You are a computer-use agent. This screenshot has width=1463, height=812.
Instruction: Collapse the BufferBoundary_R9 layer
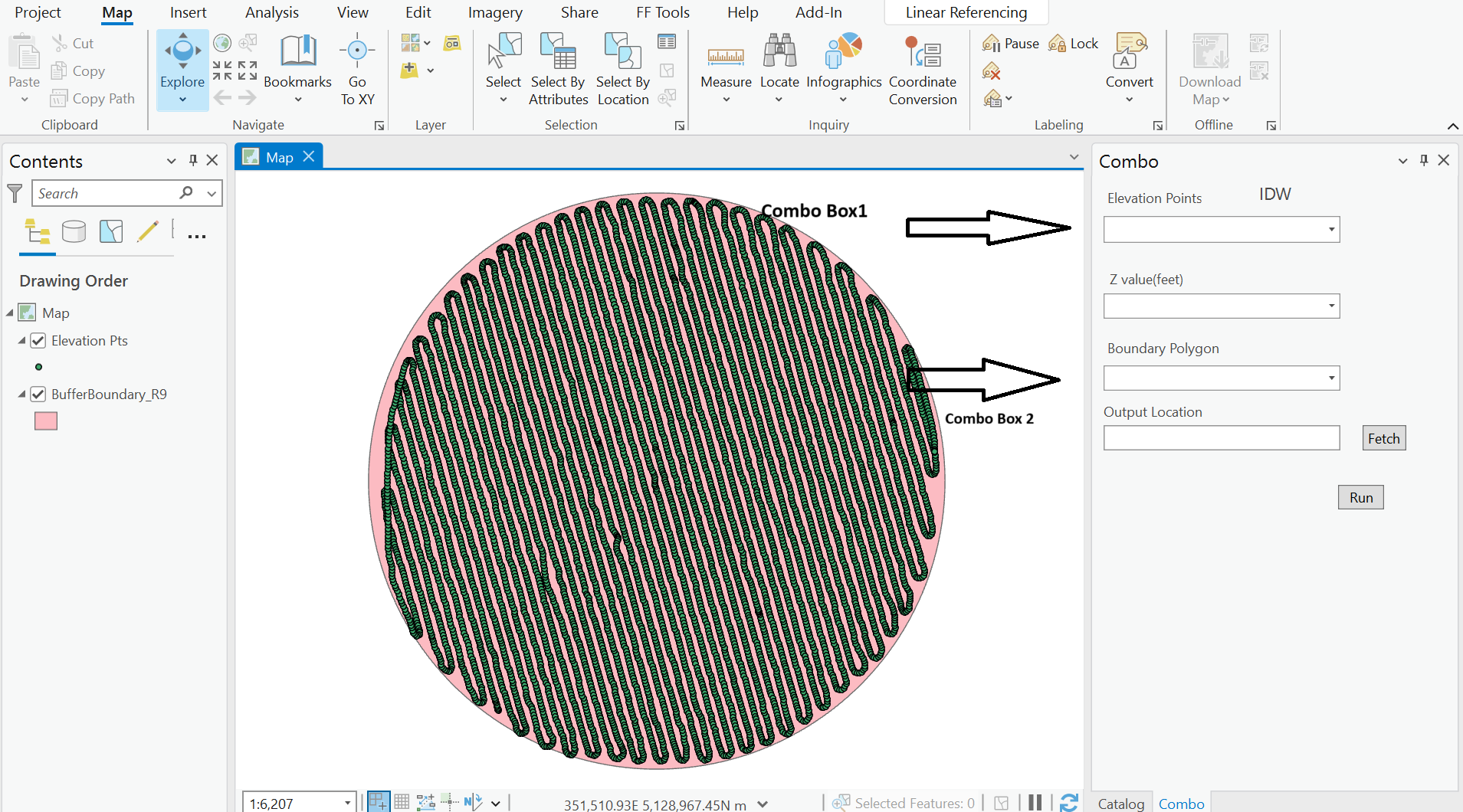(21, 394)
